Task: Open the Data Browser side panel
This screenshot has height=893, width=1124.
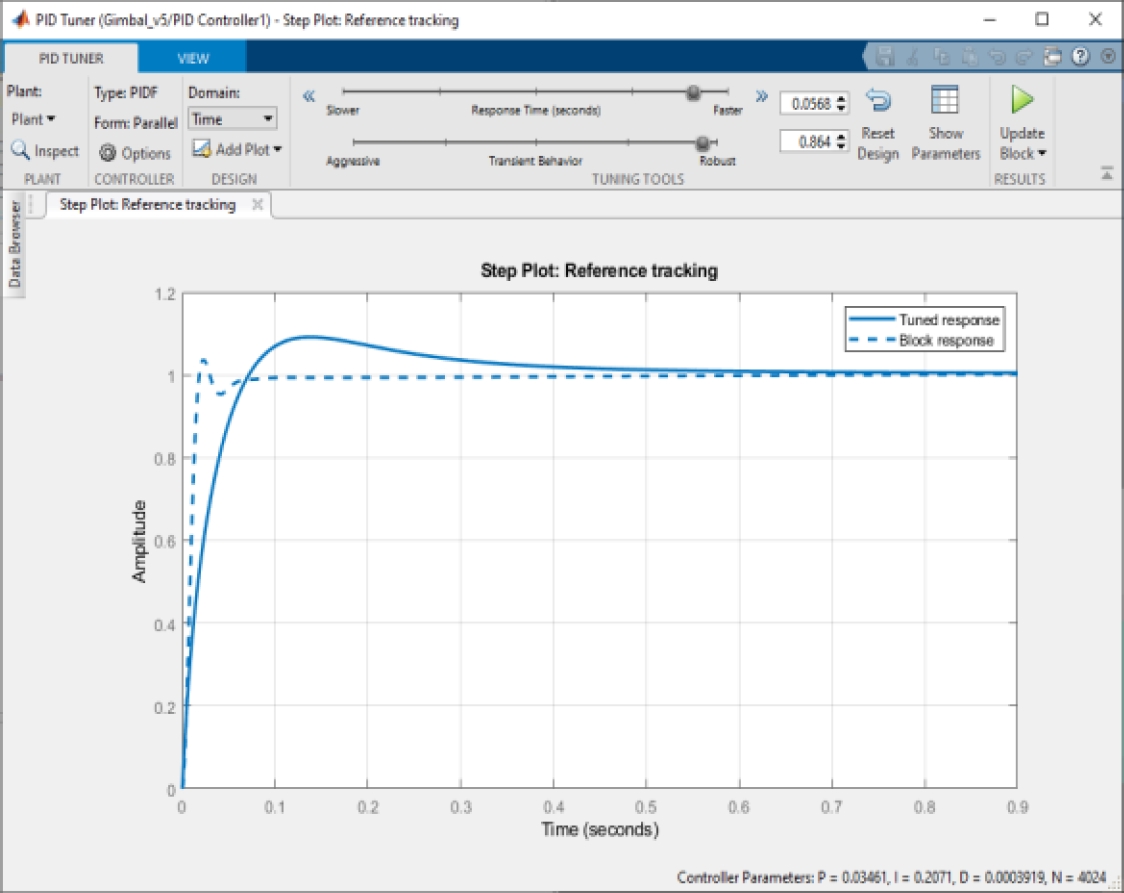Action: [x=15, y=245]
